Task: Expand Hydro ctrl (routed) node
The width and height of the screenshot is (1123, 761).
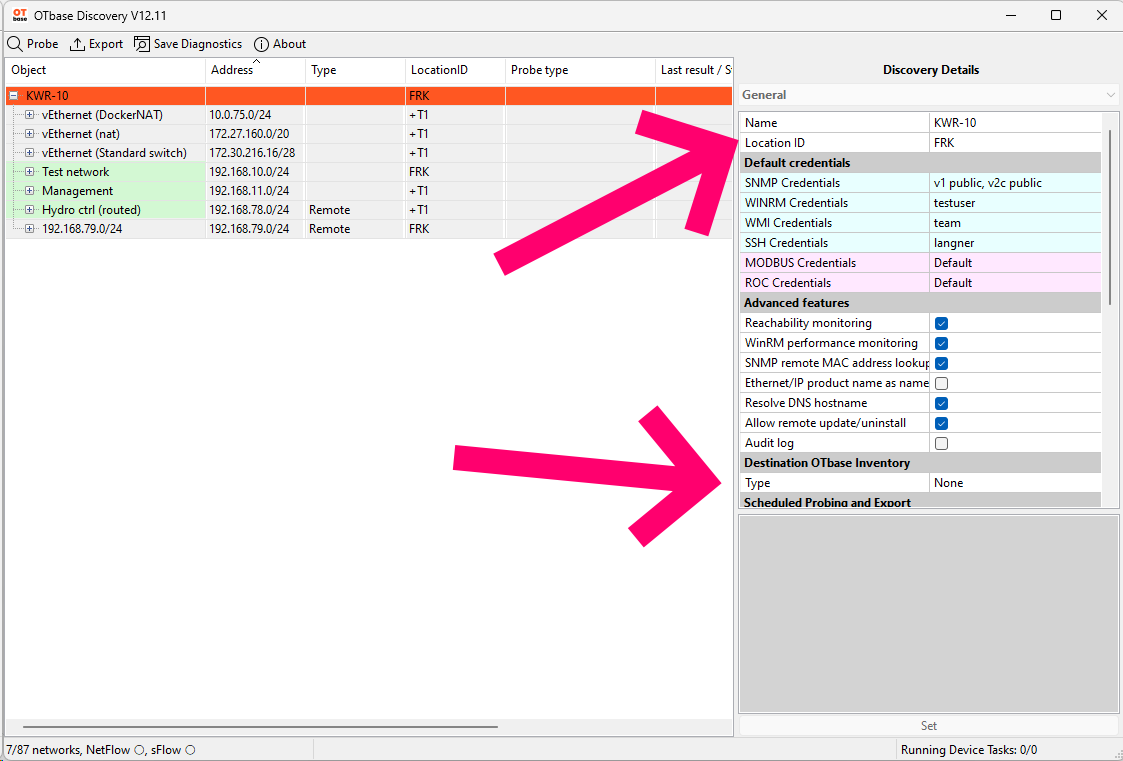Action: coord(29,210)
